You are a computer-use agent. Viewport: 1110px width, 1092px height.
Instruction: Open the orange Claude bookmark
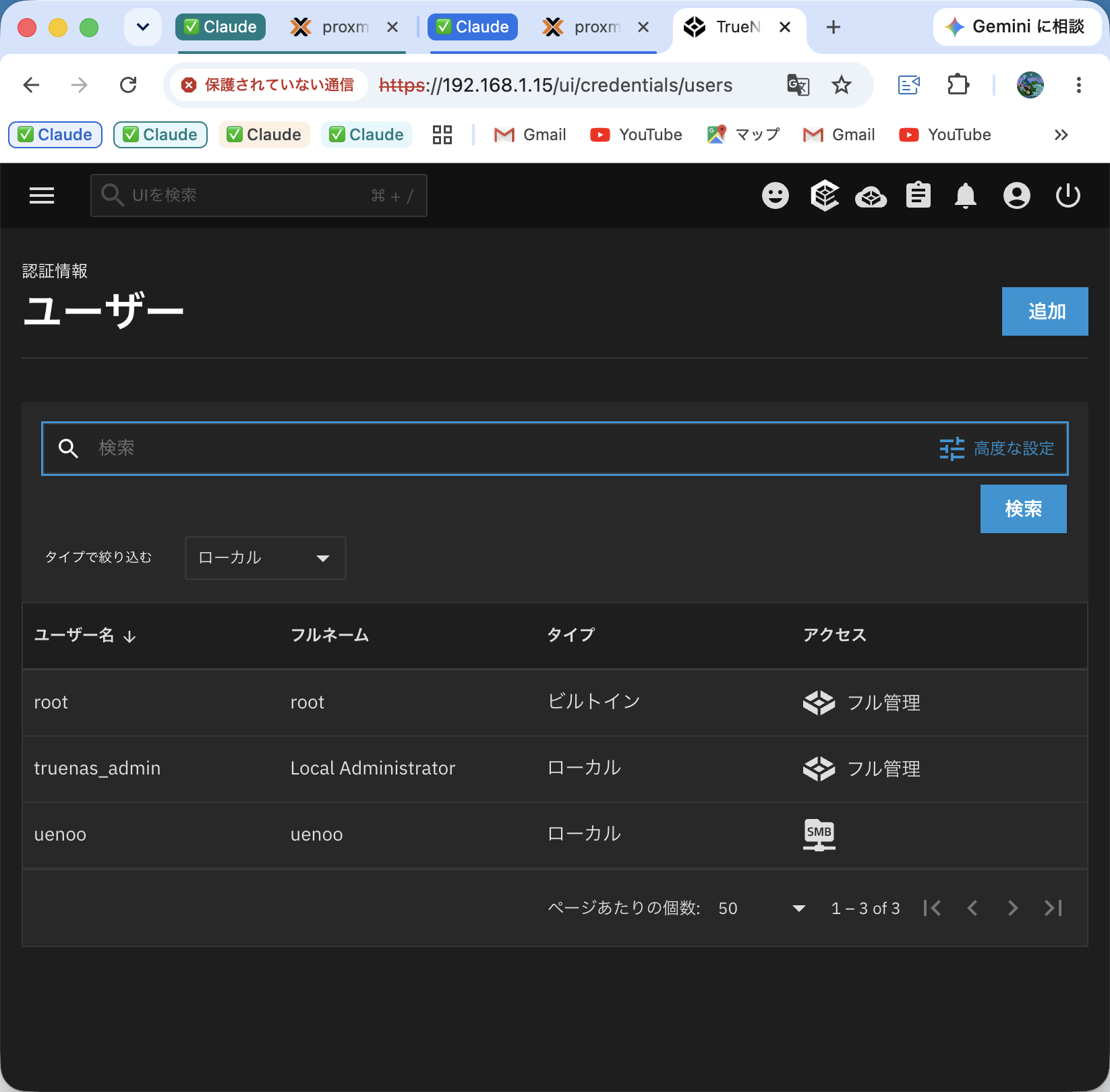coord(264,135)
